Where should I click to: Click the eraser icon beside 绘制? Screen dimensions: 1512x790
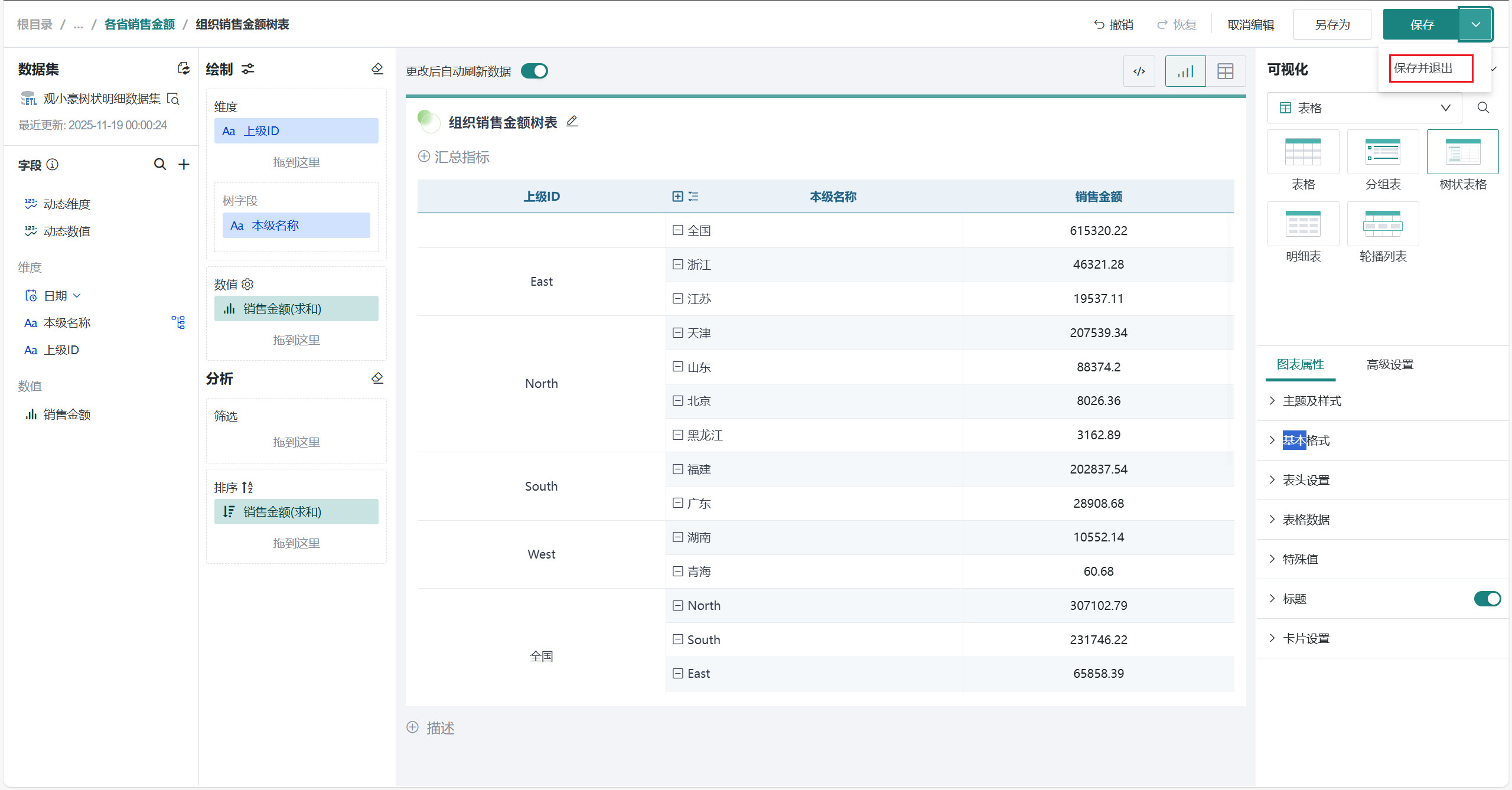[x=377, y=69]
